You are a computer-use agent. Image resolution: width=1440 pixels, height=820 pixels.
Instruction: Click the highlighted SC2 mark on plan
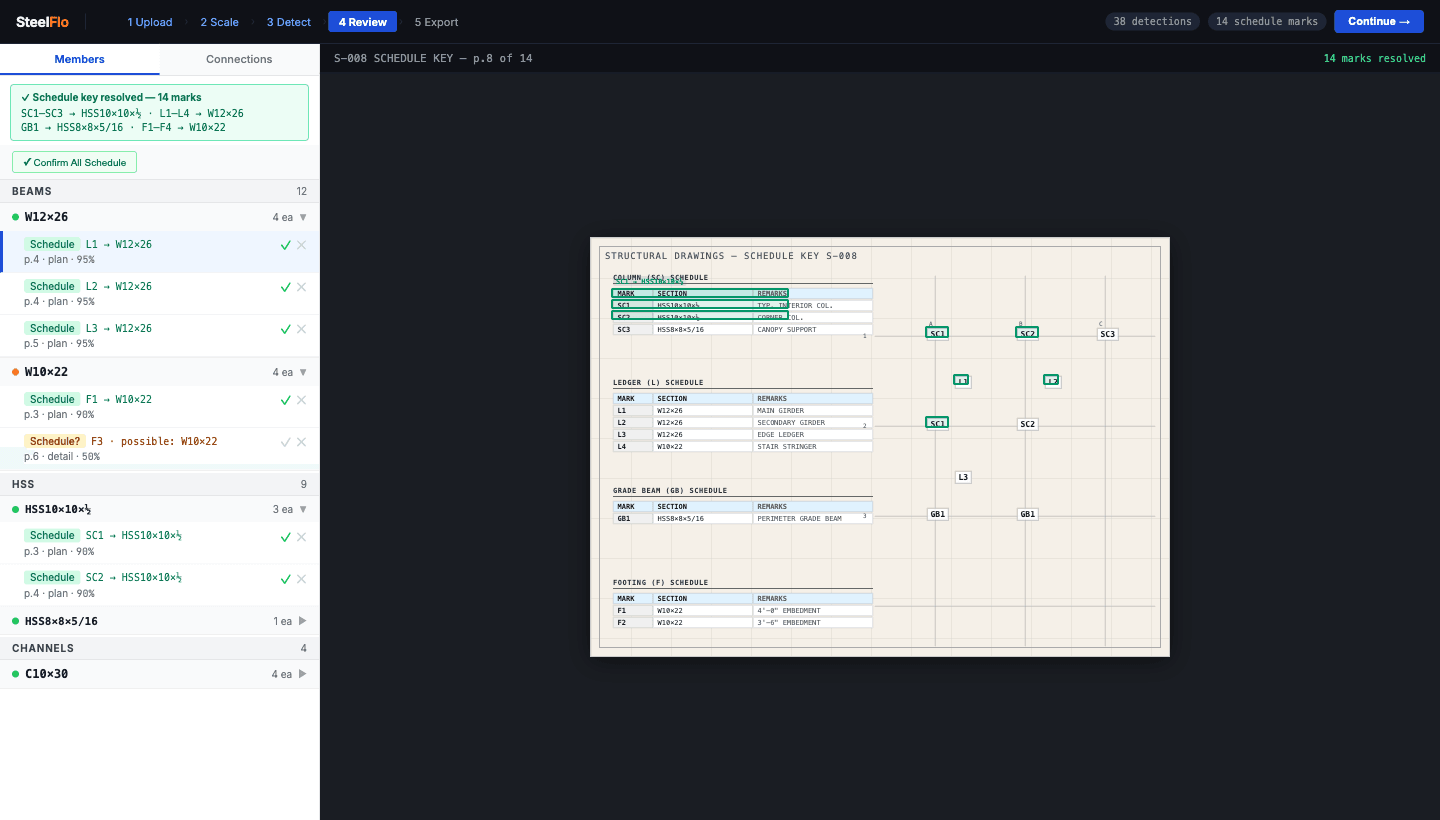pos(1027,333)
